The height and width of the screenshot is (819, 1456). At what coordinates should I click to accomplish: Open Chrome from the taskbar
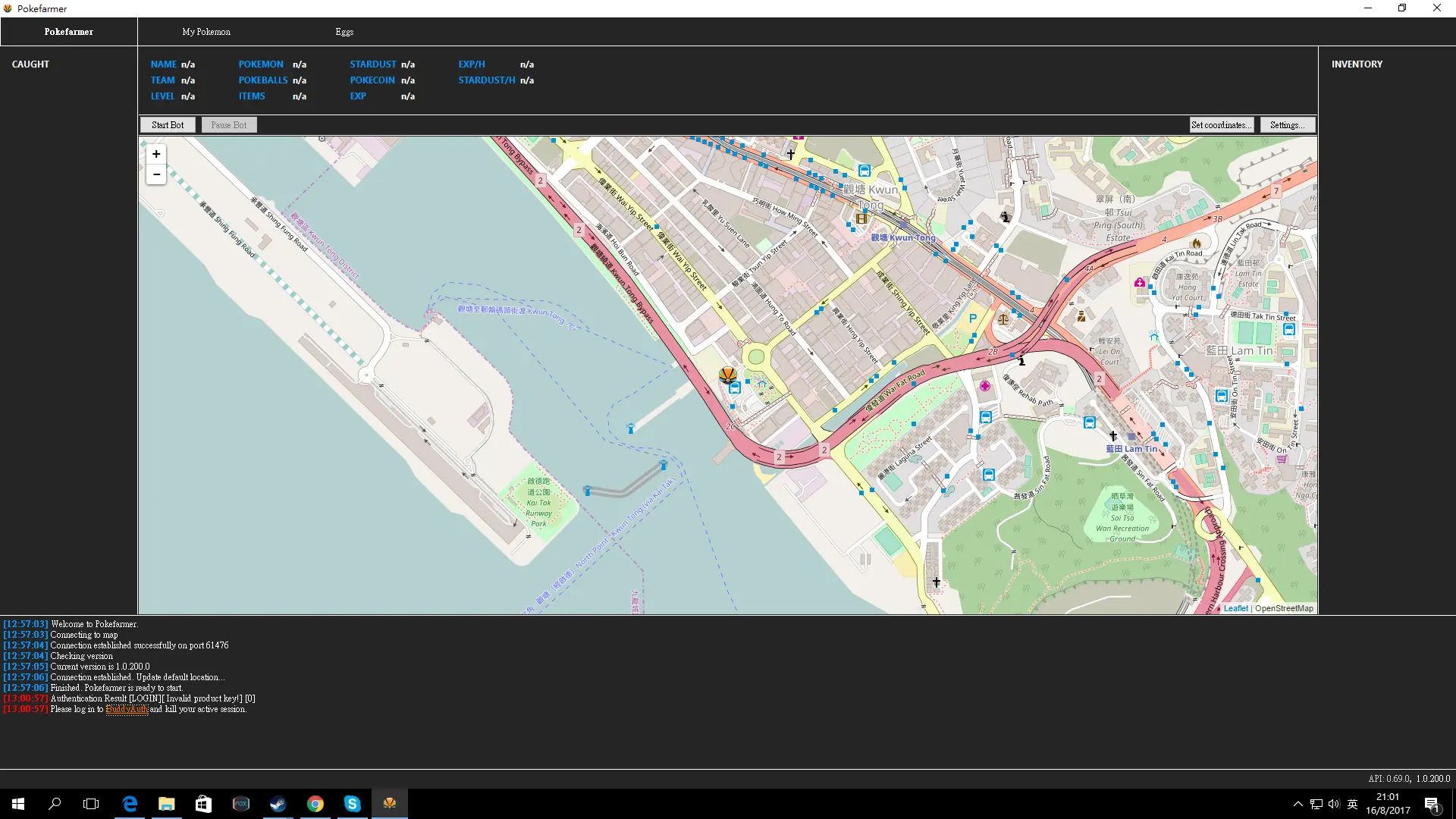pos(315,804)
